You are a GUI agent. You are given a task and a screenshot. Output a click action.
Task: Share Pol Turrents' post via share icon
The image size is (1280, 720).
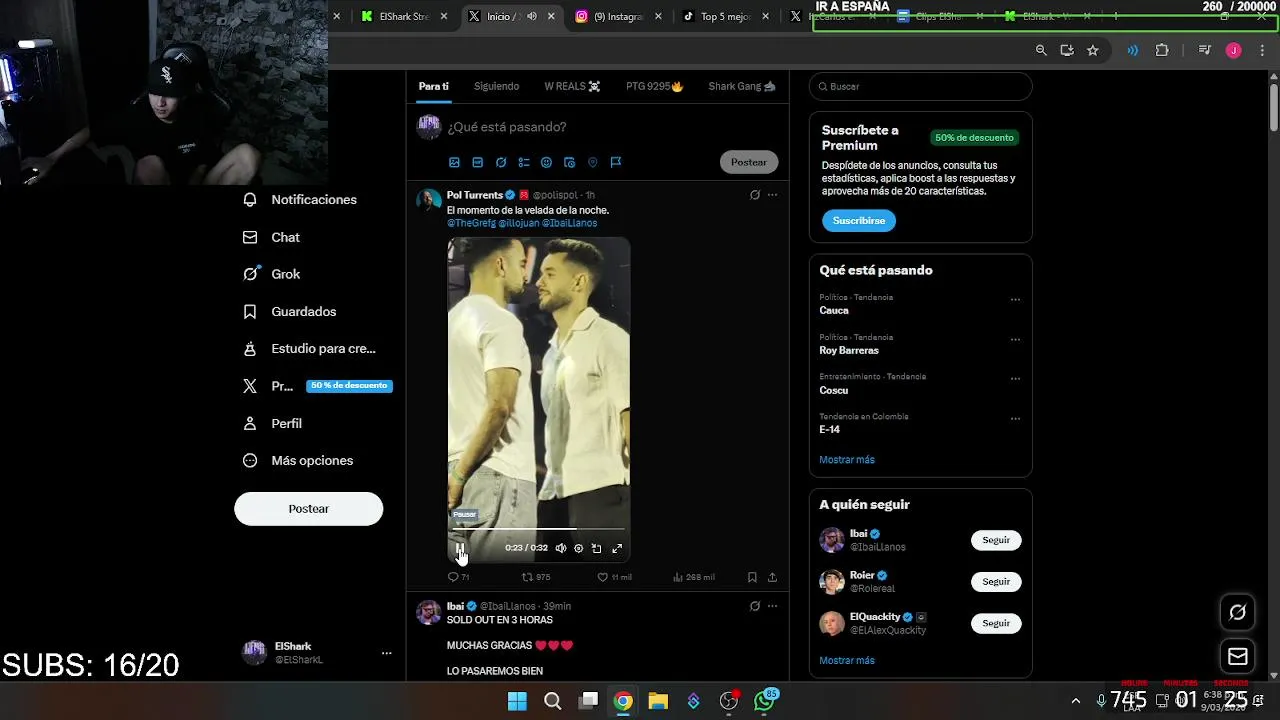click(x=772, y=577)
